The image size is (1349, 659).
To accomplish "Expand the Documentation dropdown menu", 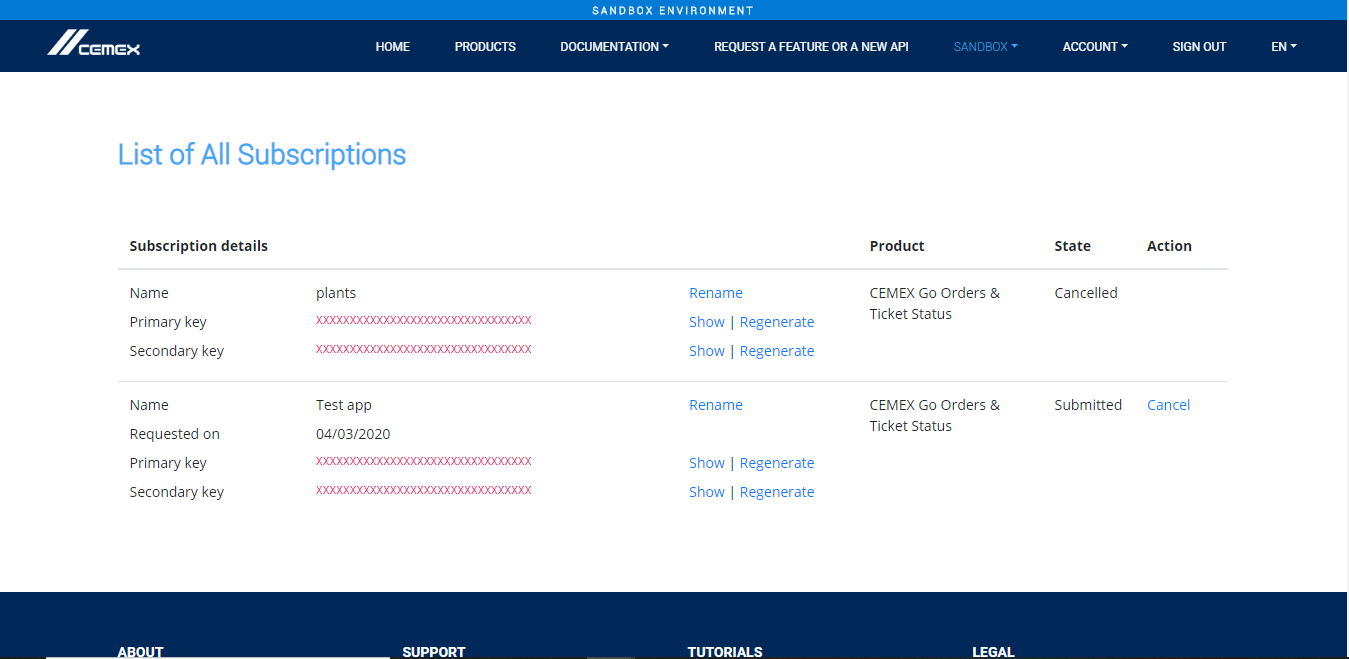I will (614, 47).
